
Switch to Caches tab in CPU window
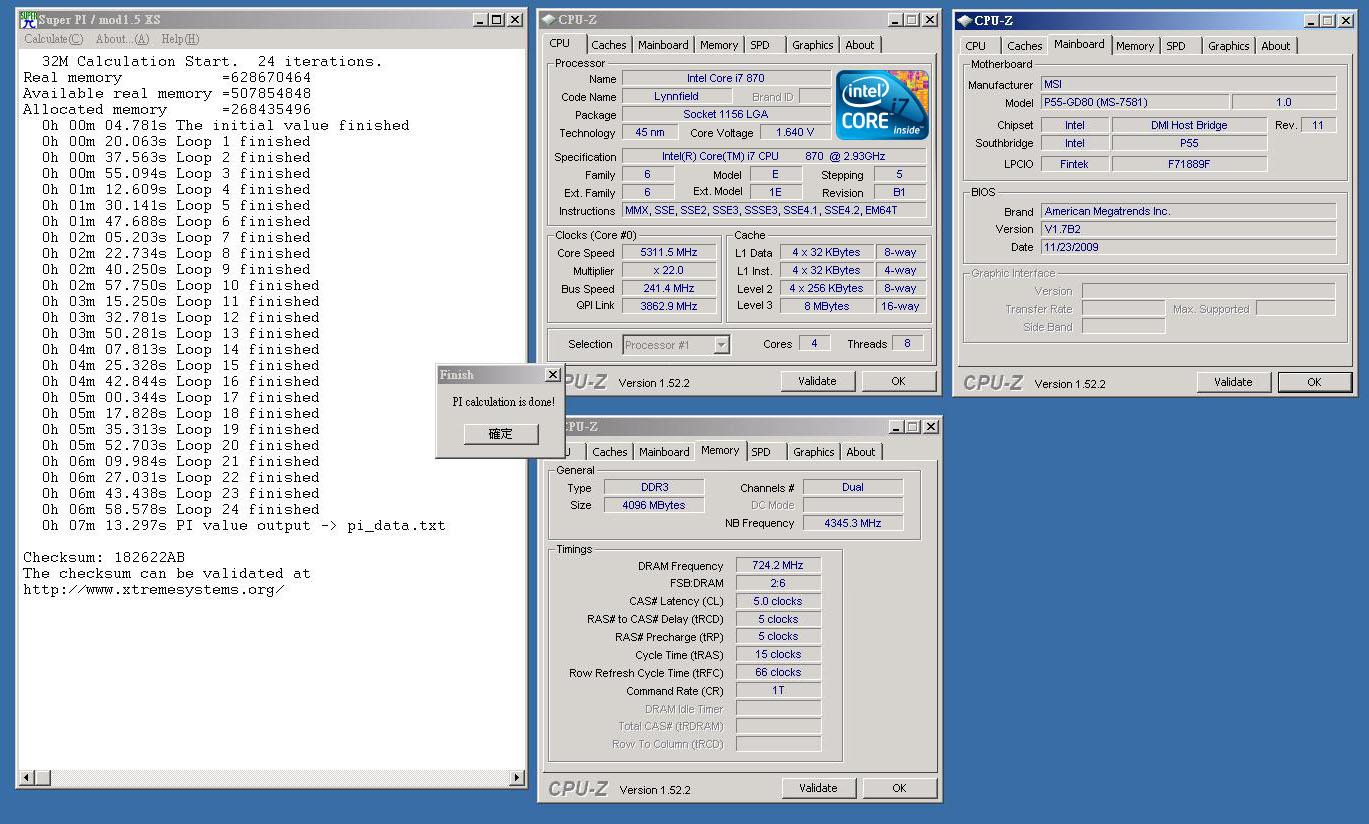pos(608,45)
